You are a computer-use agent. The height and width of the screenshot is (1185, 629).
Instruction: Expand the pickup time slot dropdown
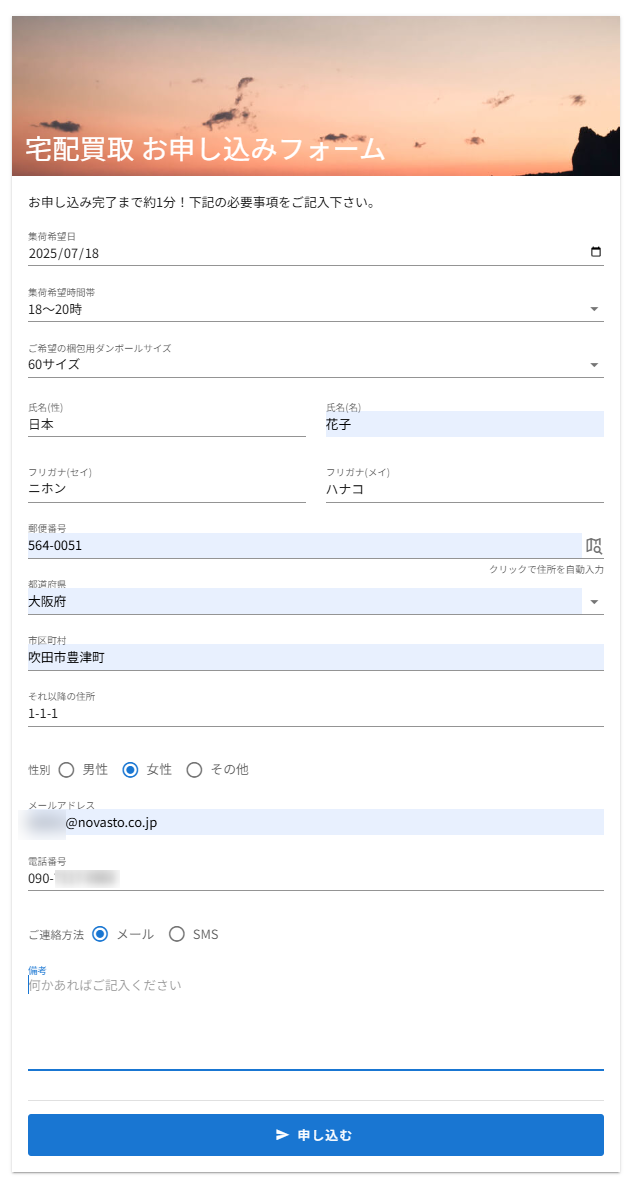pyautogui.click(x=595, y=309)
